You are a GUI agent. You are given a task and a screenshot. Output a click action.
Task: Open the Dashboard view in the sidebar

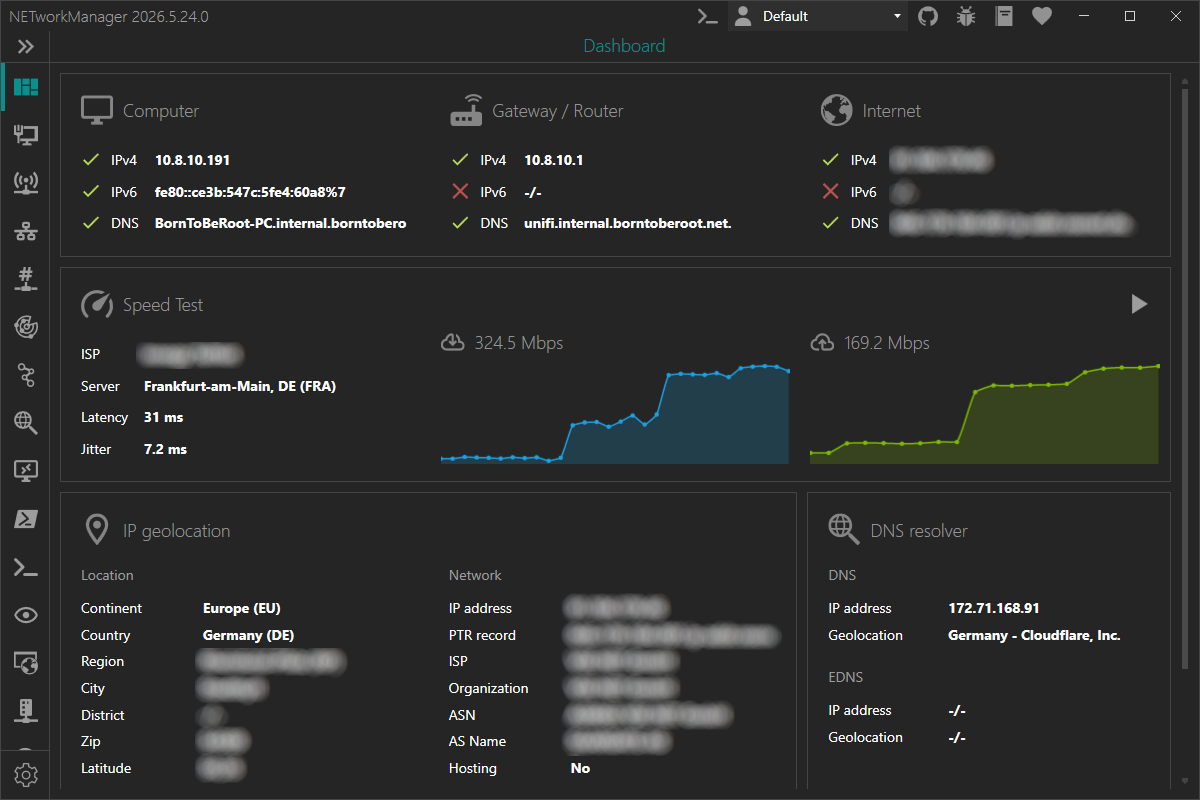(x=26, y=87)
